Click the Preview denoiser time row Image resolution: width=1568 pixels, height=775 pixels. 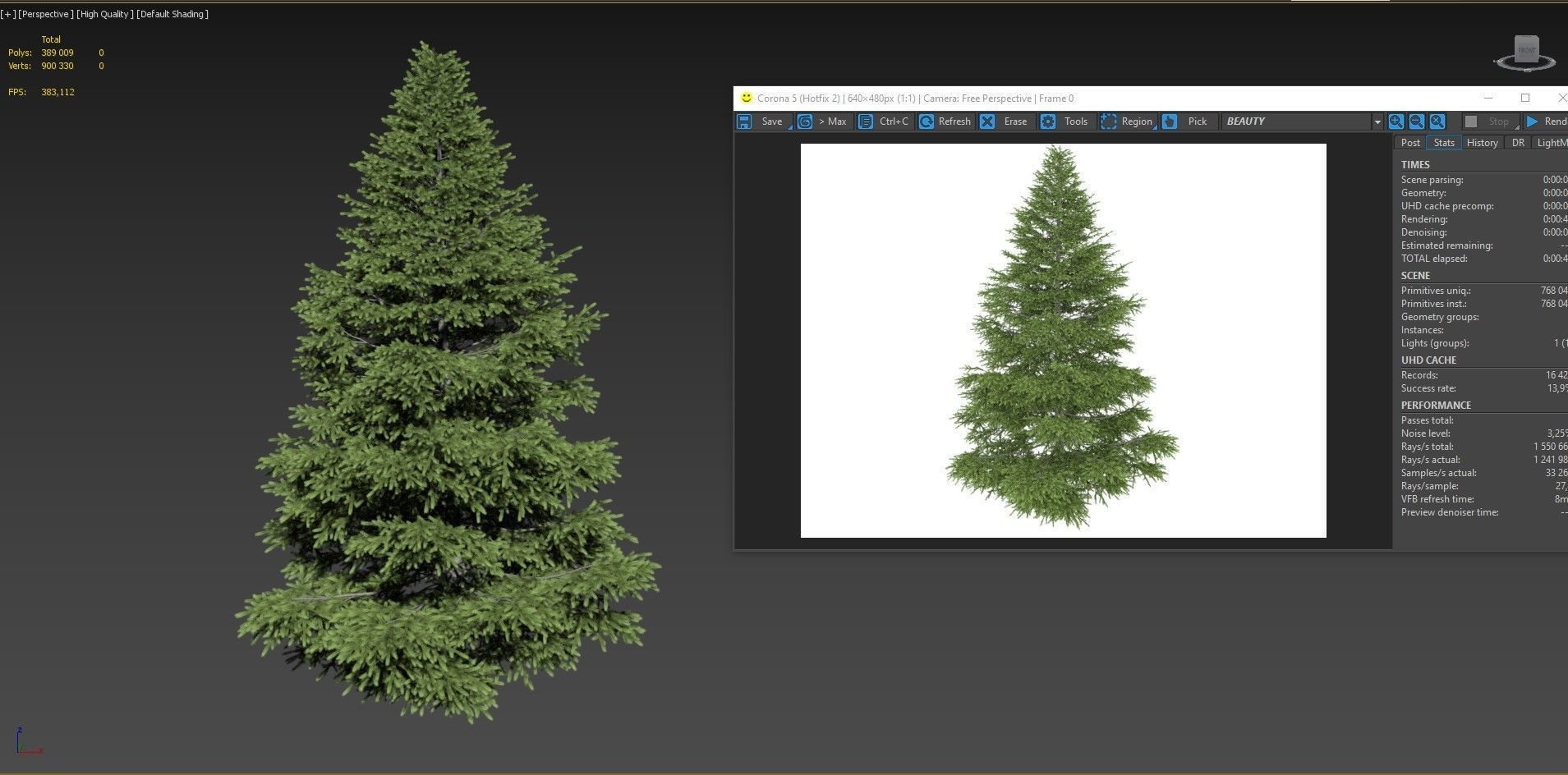1484,512
